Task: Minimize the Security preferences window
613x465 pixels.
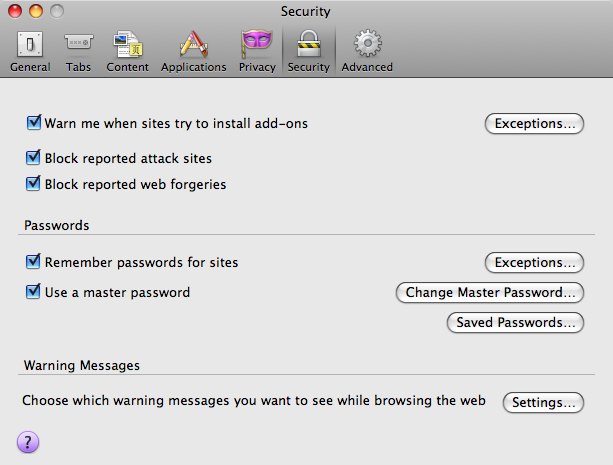Action: 34,11
